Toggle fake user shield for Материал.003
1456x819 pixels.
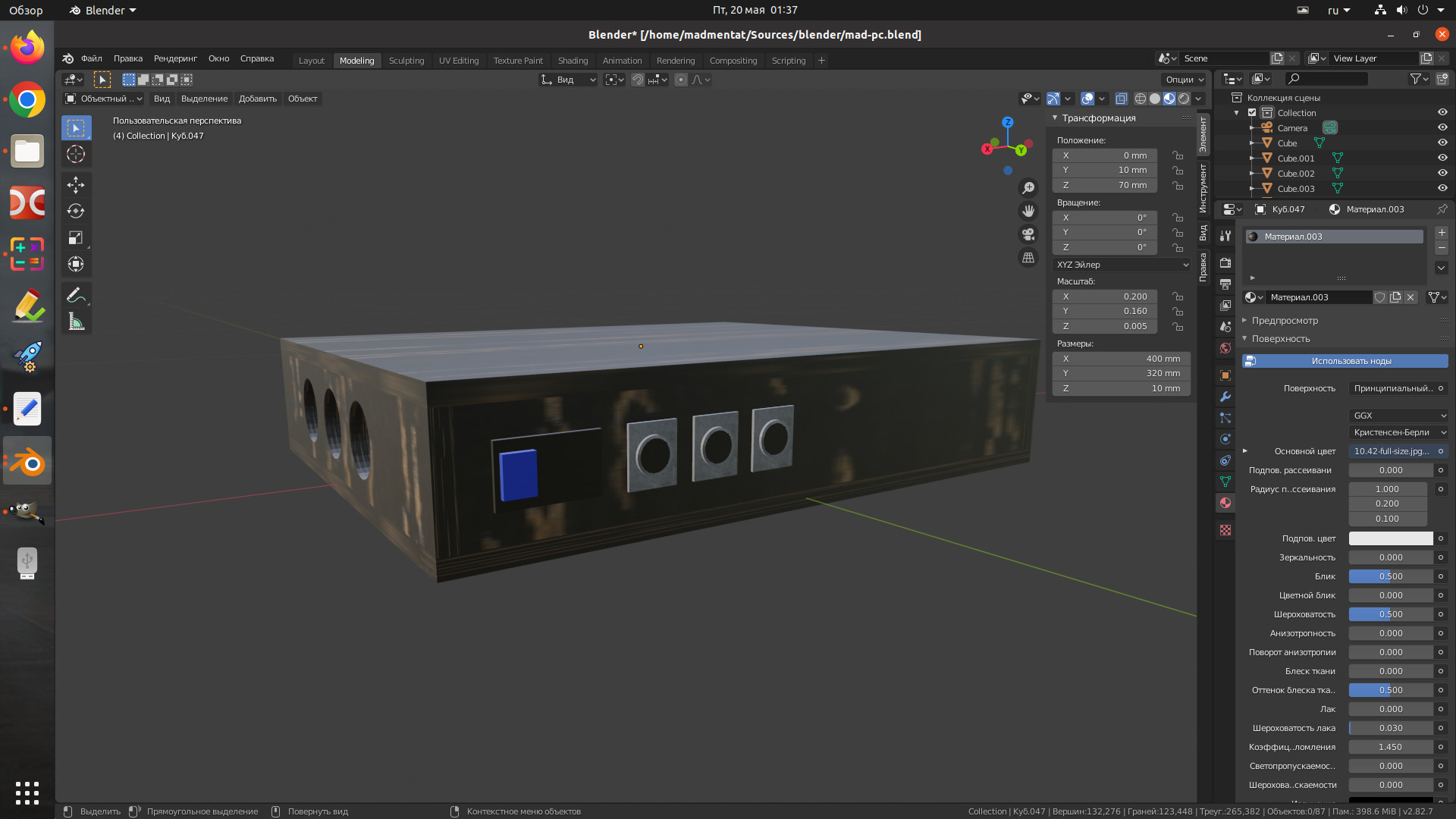(x=1380, y=297)
